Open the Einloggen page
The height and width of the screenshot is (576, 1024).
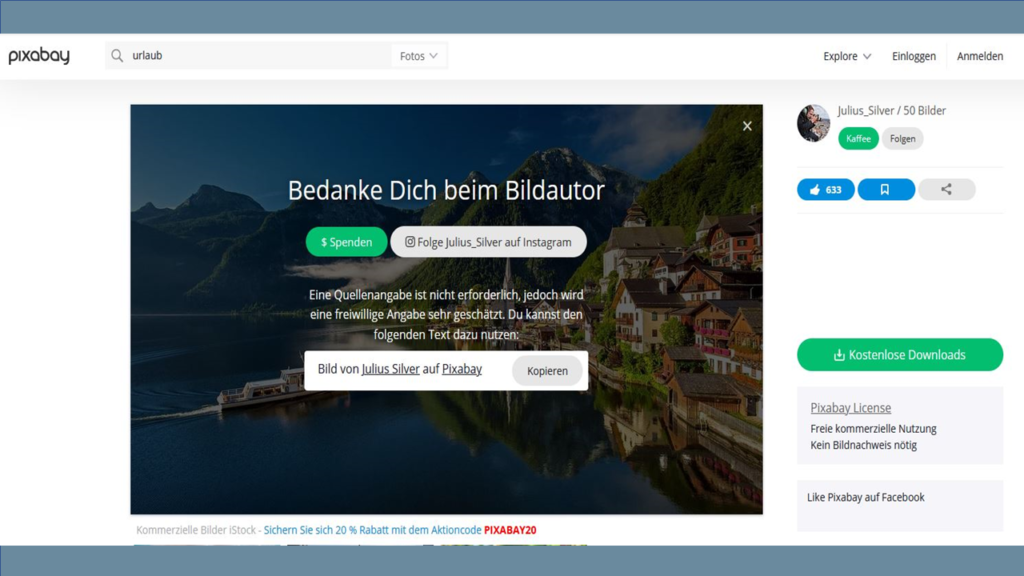914,56
